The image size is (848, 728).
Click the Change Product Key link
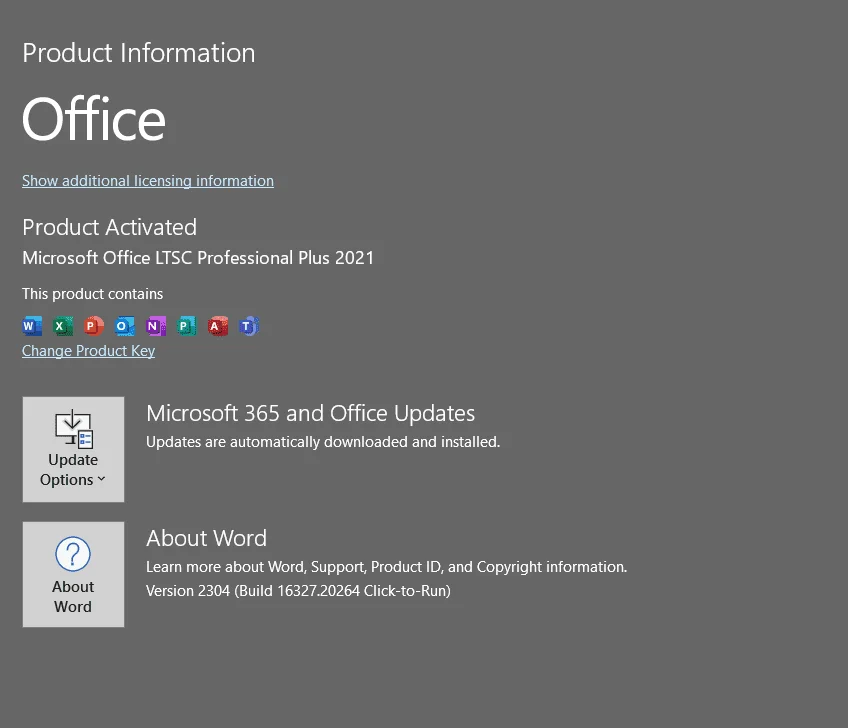point(88,351)
